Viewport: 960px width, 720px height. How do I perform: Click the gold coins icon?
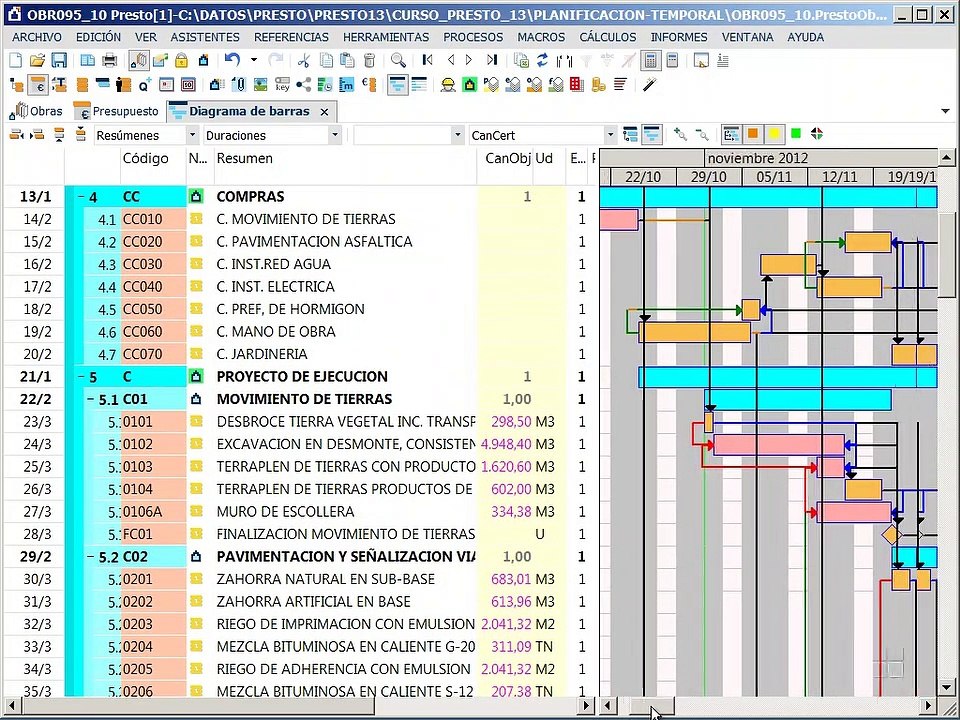598,84
